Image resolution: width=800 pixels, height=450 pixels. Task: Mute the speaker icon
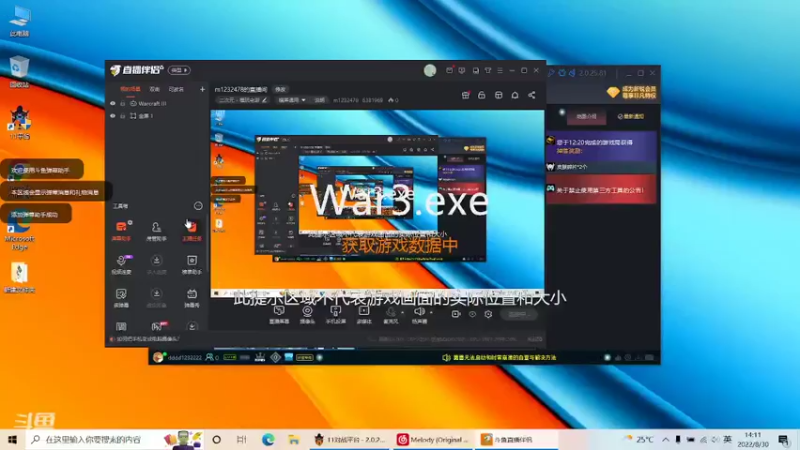419,312
